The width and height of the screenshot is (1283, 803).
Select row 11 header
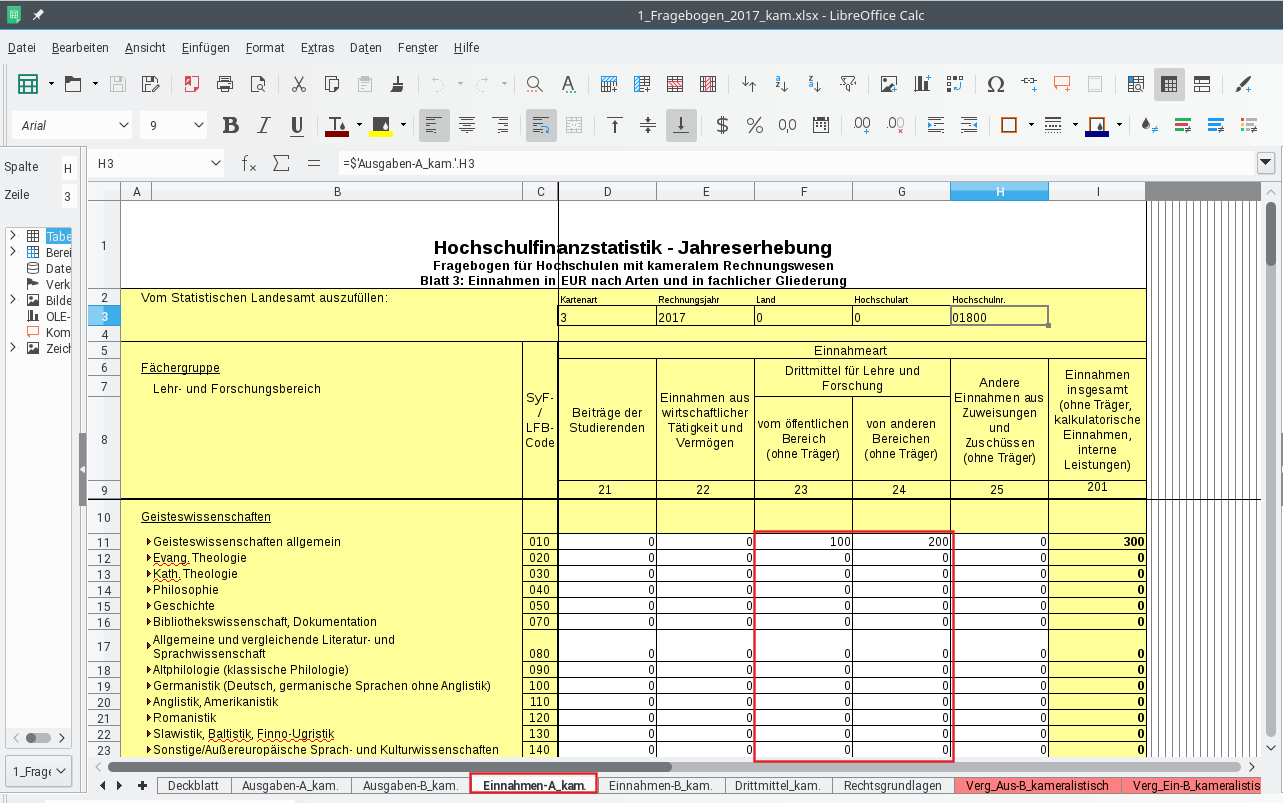click(x=104, y=541)
